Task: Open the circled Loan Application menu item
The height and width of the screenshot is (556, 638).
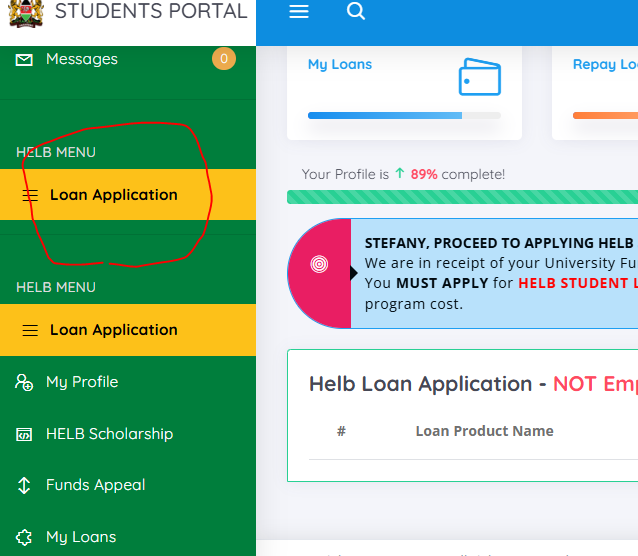Action: pos(113,195)
